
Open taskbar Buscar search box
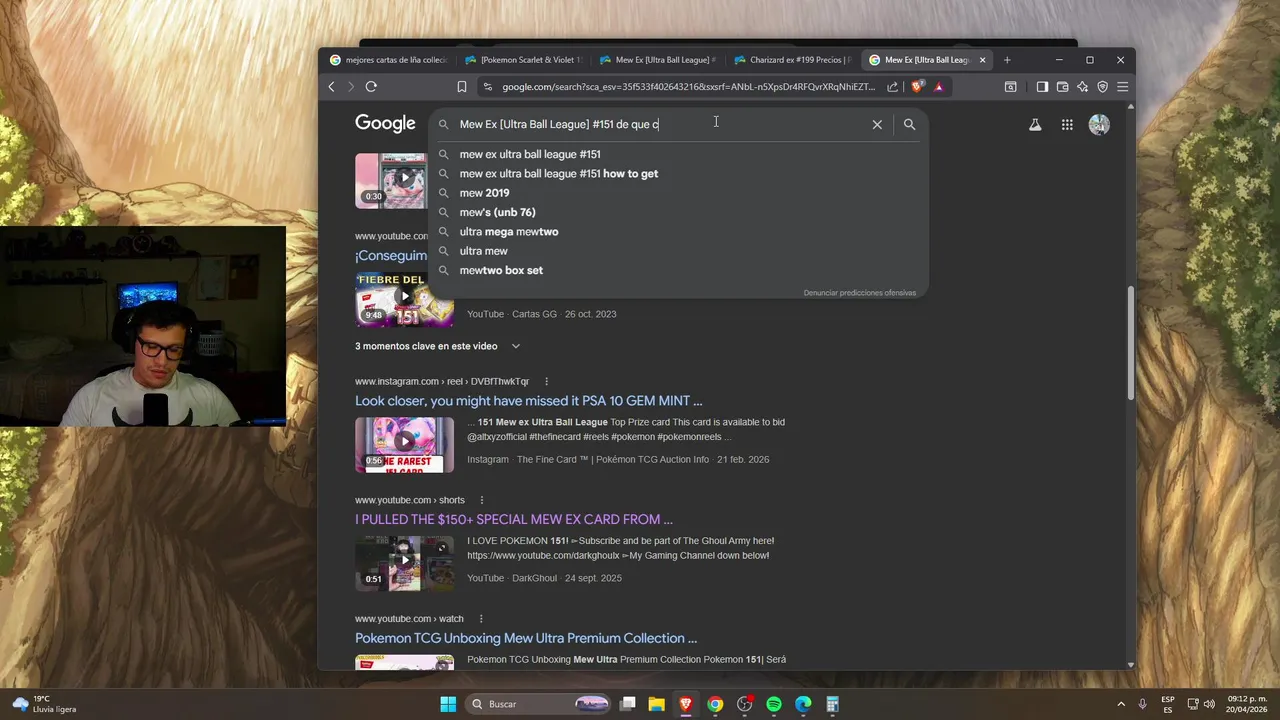pyautogui.click(x=539, y=704)
